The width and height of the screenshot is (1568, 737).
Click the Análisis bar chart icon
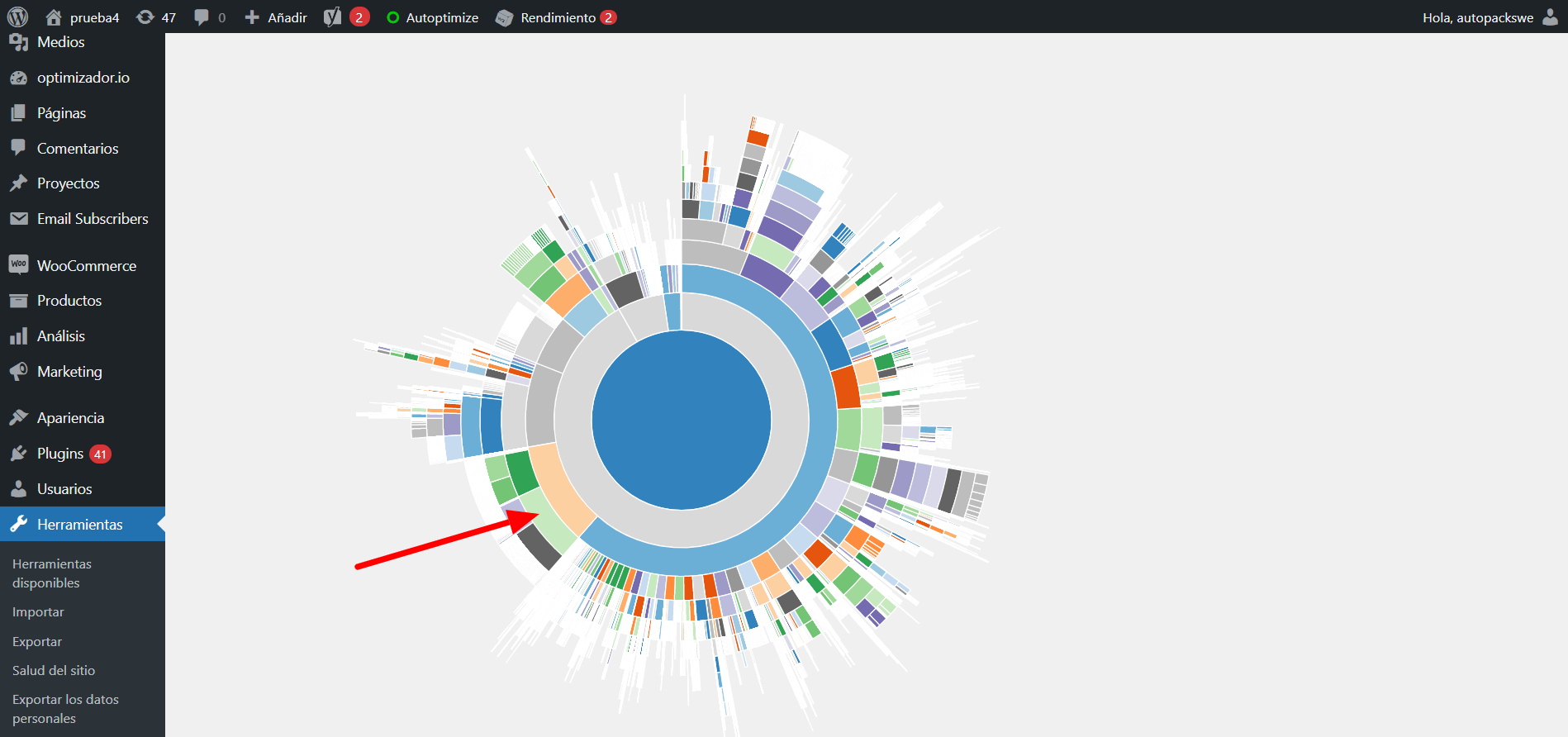[x=18, y=336]
